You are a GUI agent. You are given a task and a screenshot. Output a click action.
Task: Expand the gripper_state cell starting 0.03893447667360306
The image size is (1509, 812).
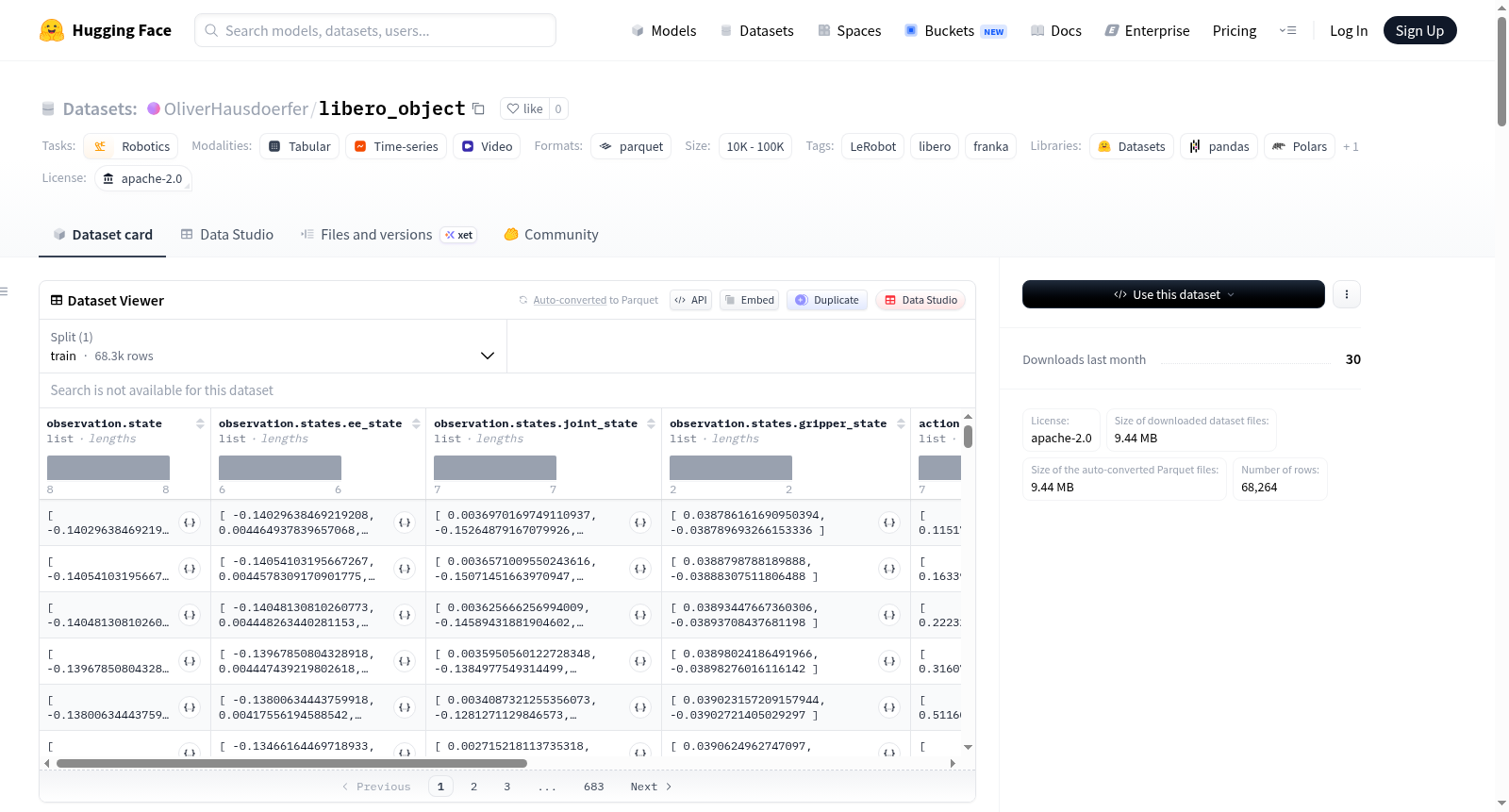(889, 615)
